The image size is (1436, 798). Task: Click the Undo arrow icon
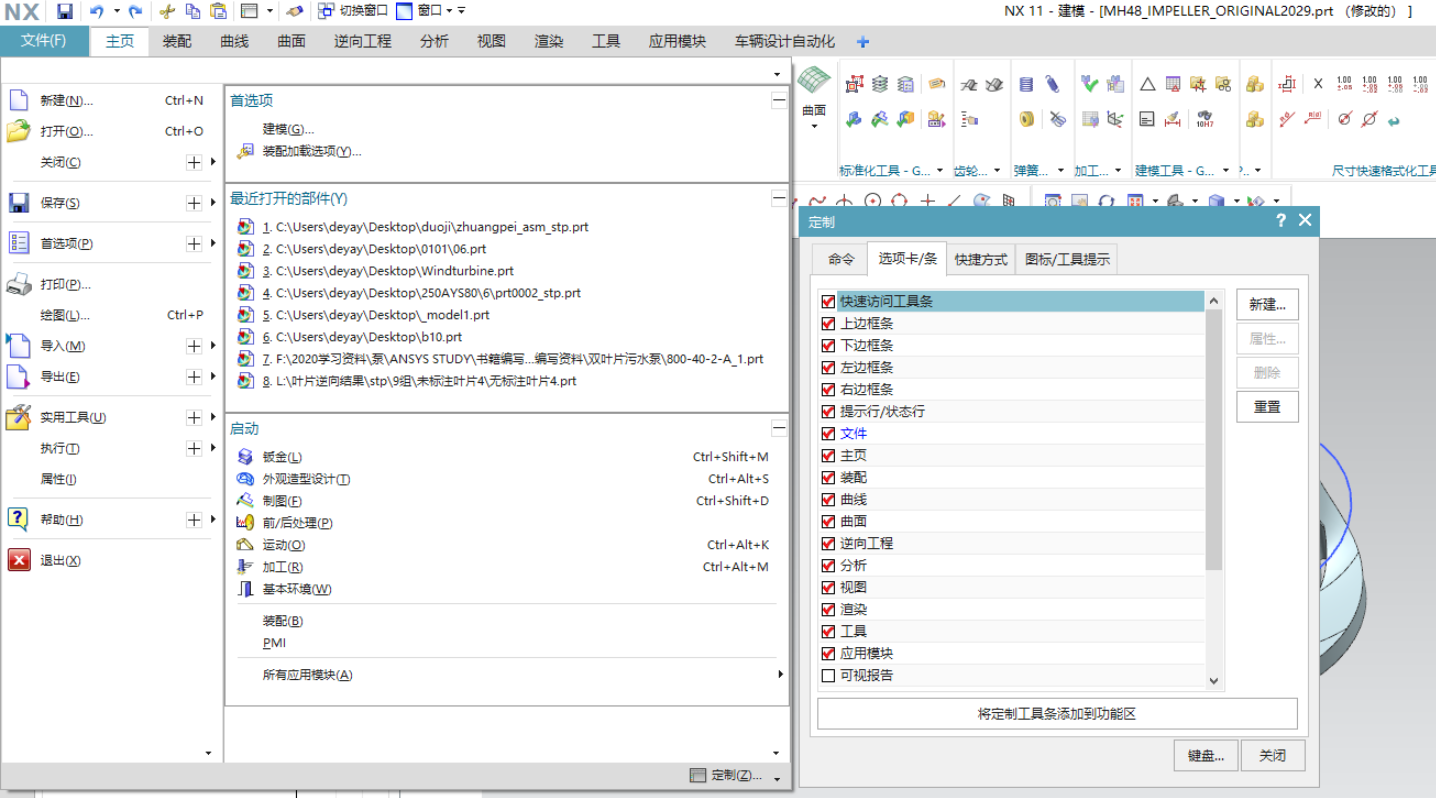click(97, 11)
